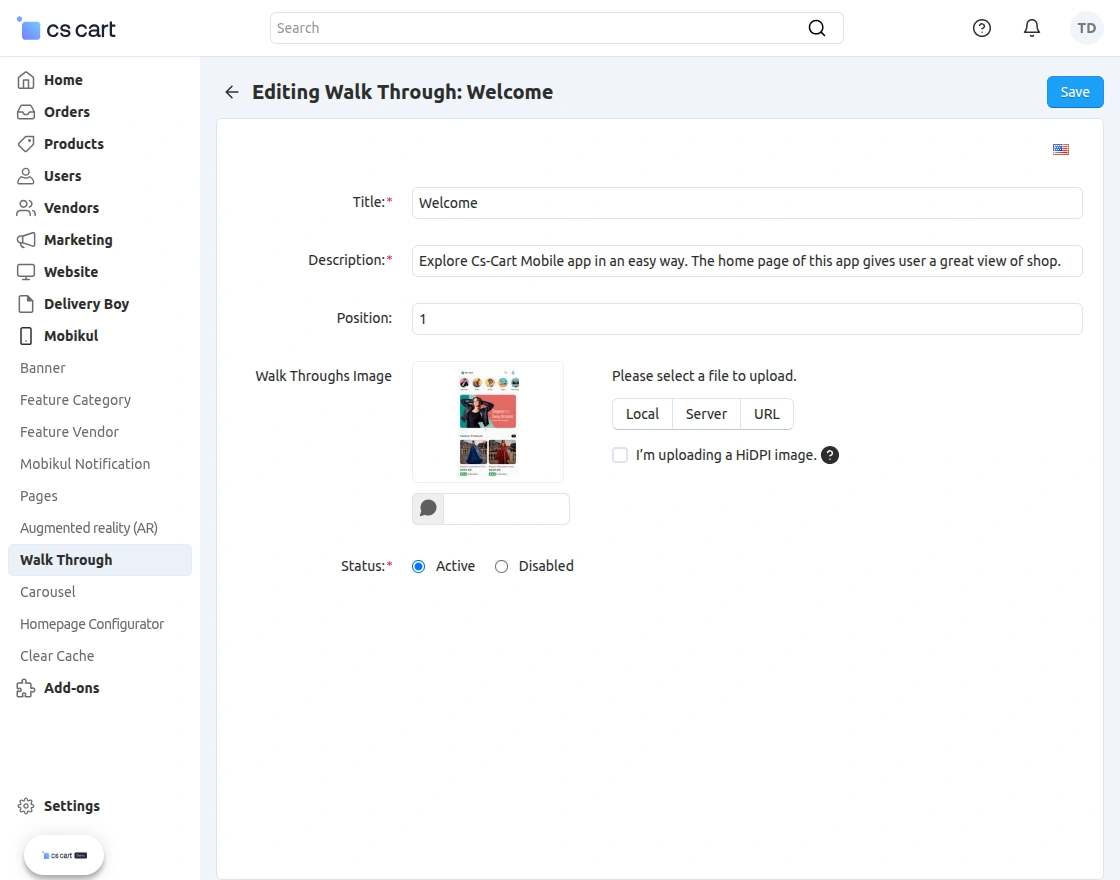This screenshot has height=880, width=1120.
Task: Click the Website monitor icon
Action: 26,272
